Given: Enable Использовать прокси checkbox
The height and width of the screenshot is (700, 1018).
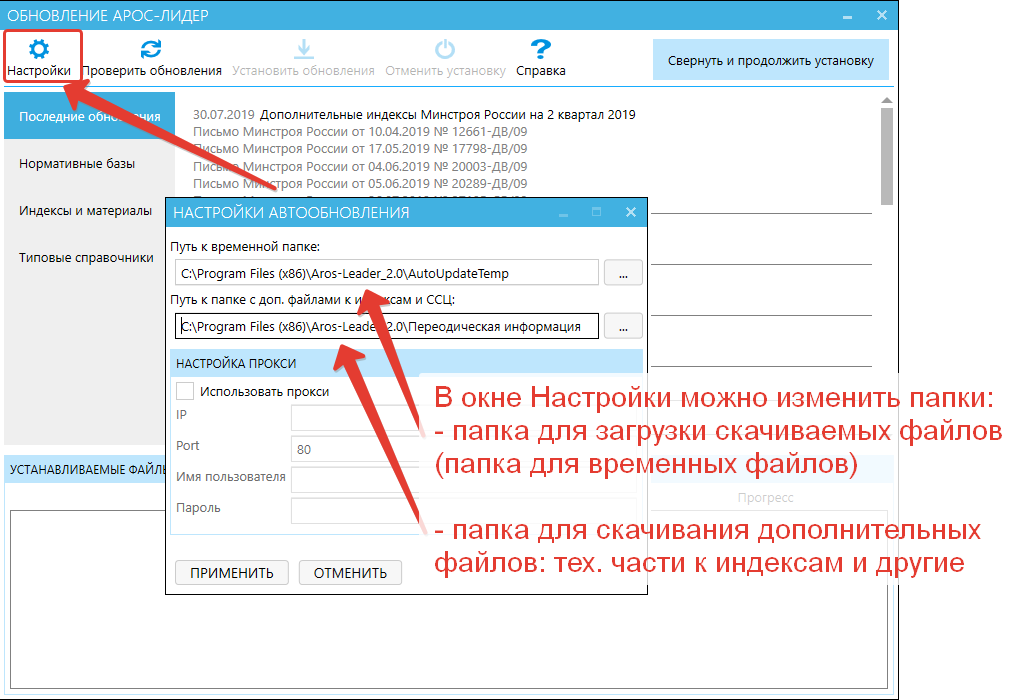Looking at the screenshot, I should coord(185,391).
